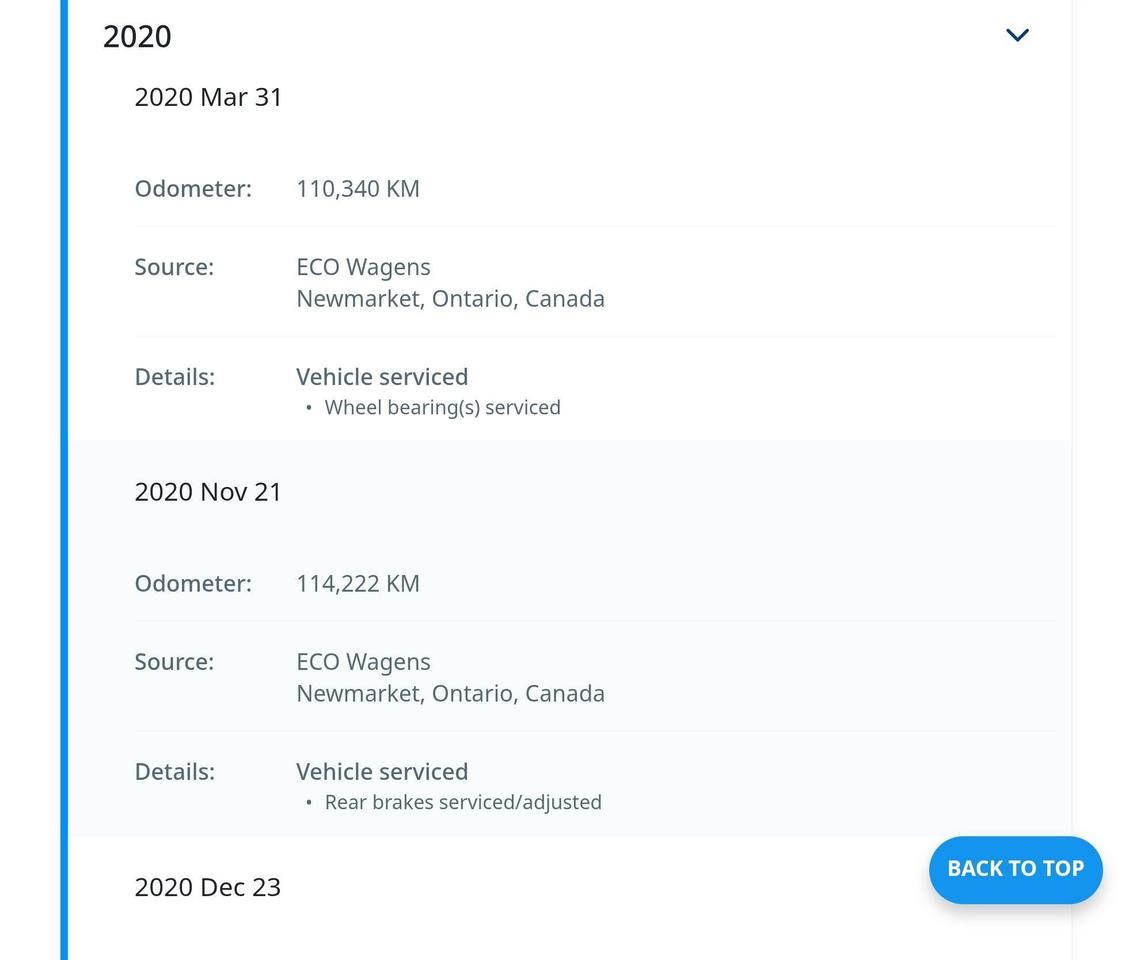The width and height of the screenshot is (1133, 960).
Task: Click the Odometer label for Mar 31
Action: (193, 189)
